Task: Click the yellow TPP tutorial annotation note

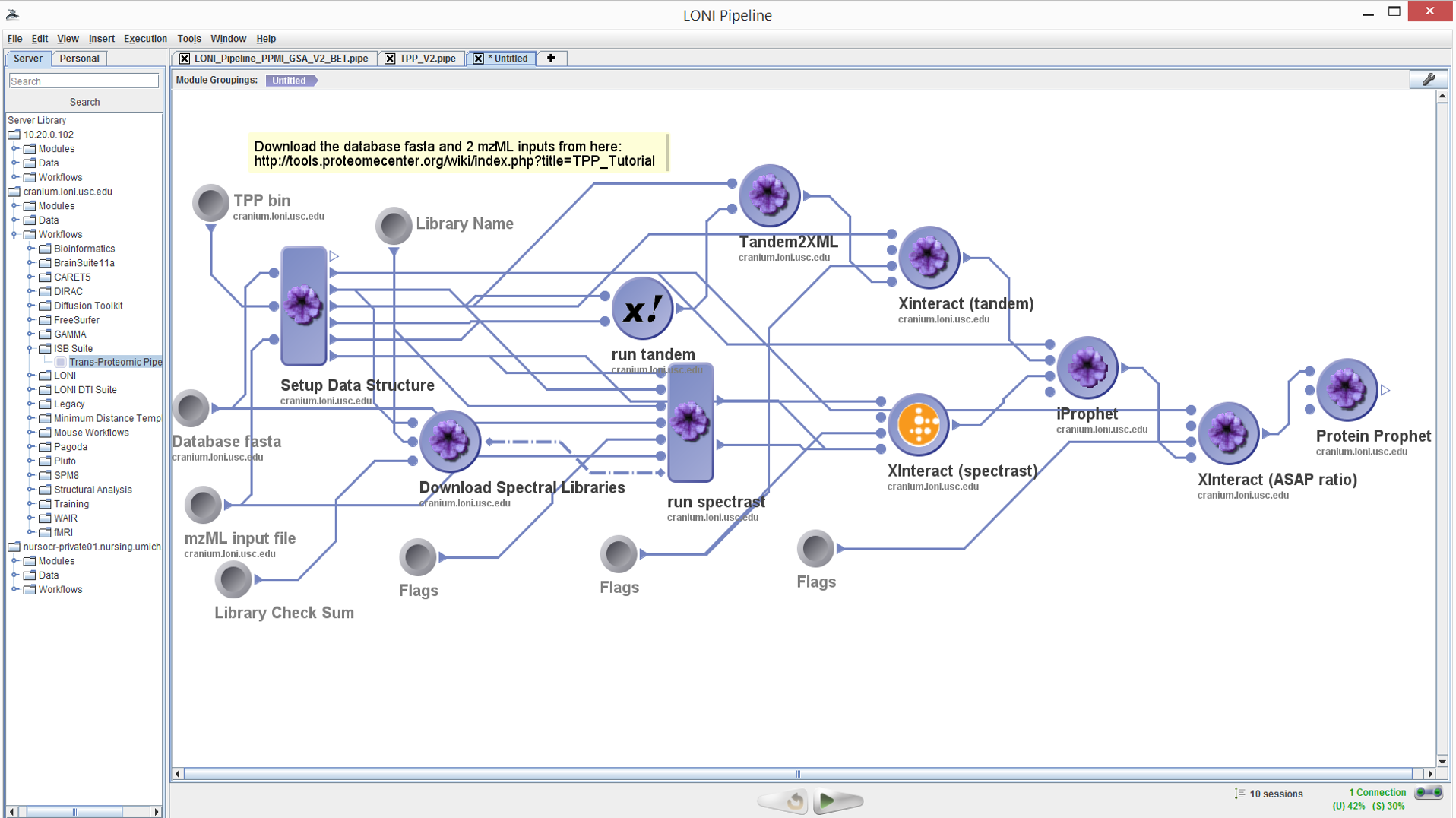Action: pos(458,153)
